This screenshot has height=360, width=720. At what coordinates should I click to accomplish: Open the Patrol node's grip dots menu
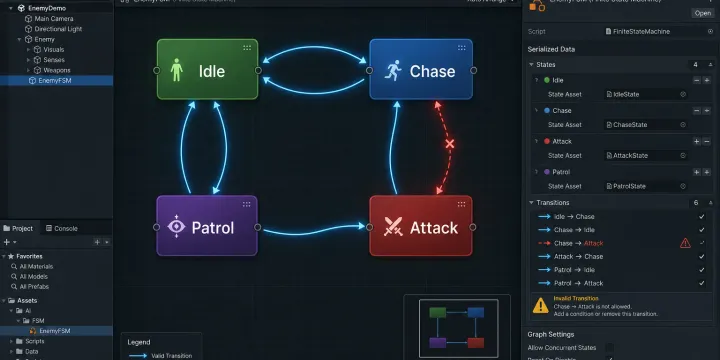click(x=247, y=204)
